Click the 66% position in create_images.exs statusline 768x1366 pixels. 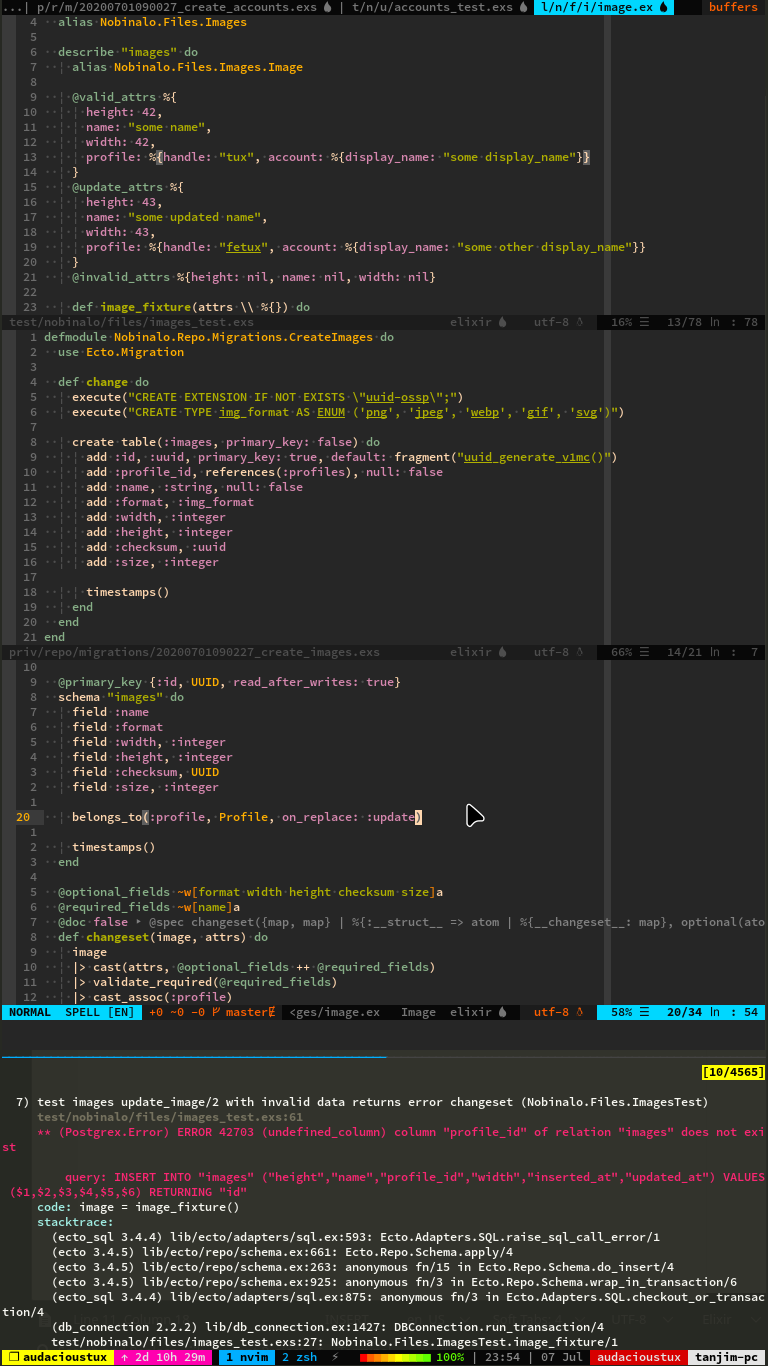point(622,652)
